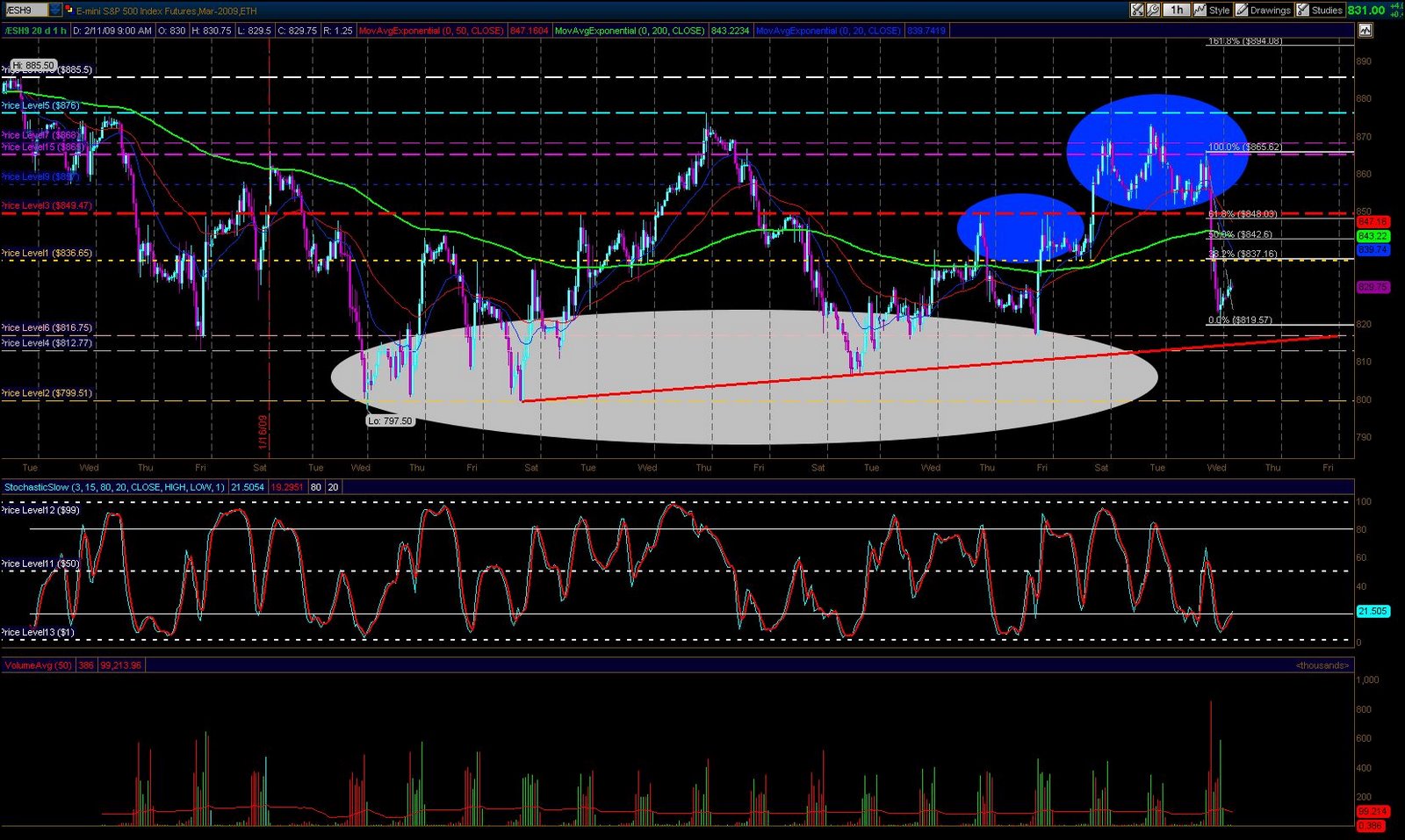Click the 61.8% ($848.03) Fibonacci label
The width and height of the screenshot is (1405, 840).
tap(1243, 213)
